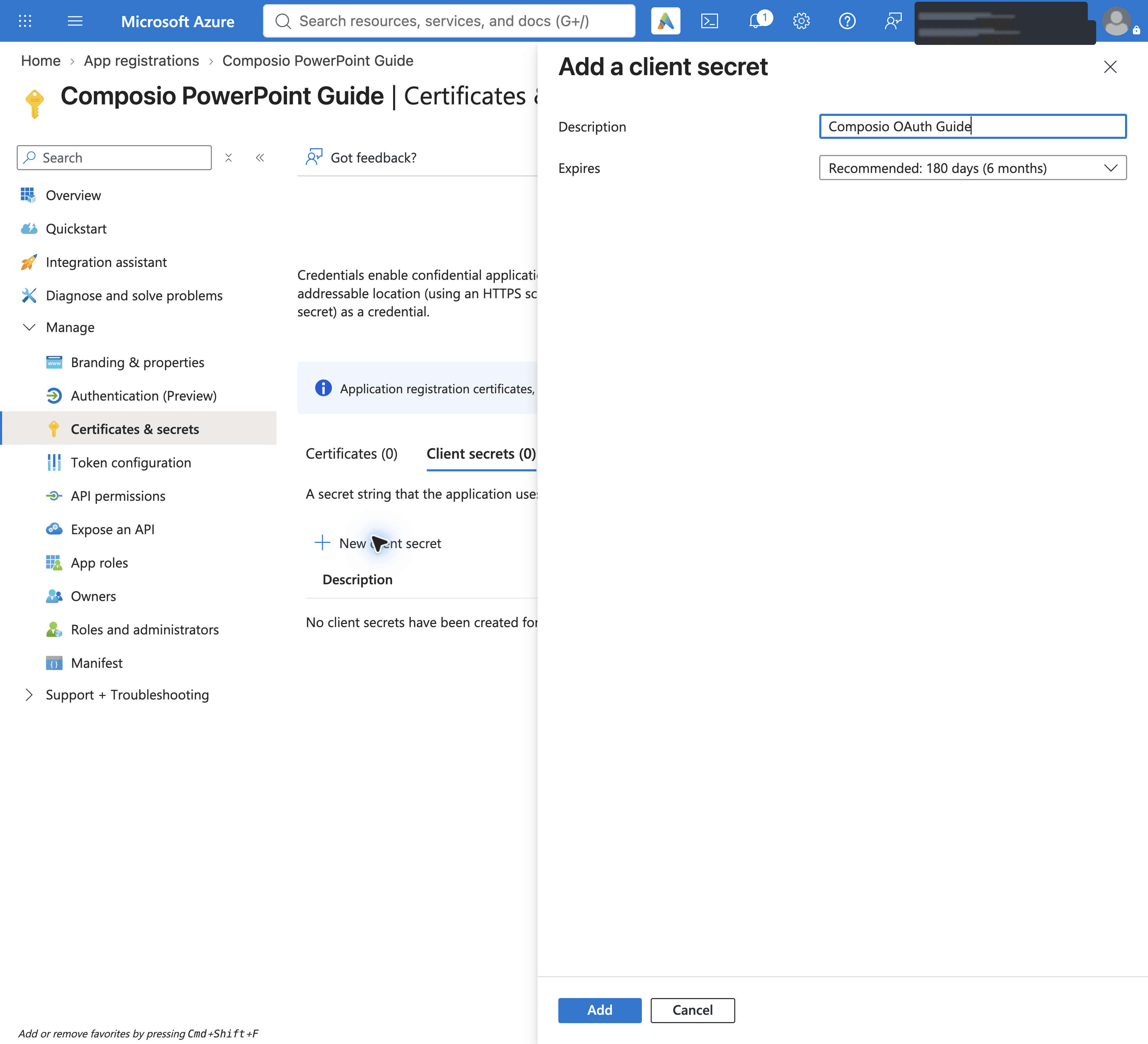
Task: Click the Add button
Action: 599,1010
